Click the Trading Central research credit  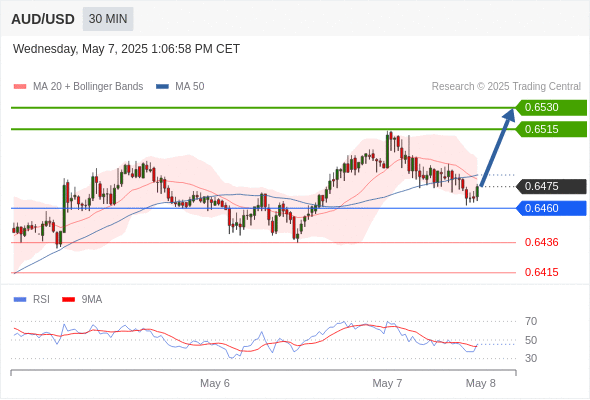click(x=506, y=87)
